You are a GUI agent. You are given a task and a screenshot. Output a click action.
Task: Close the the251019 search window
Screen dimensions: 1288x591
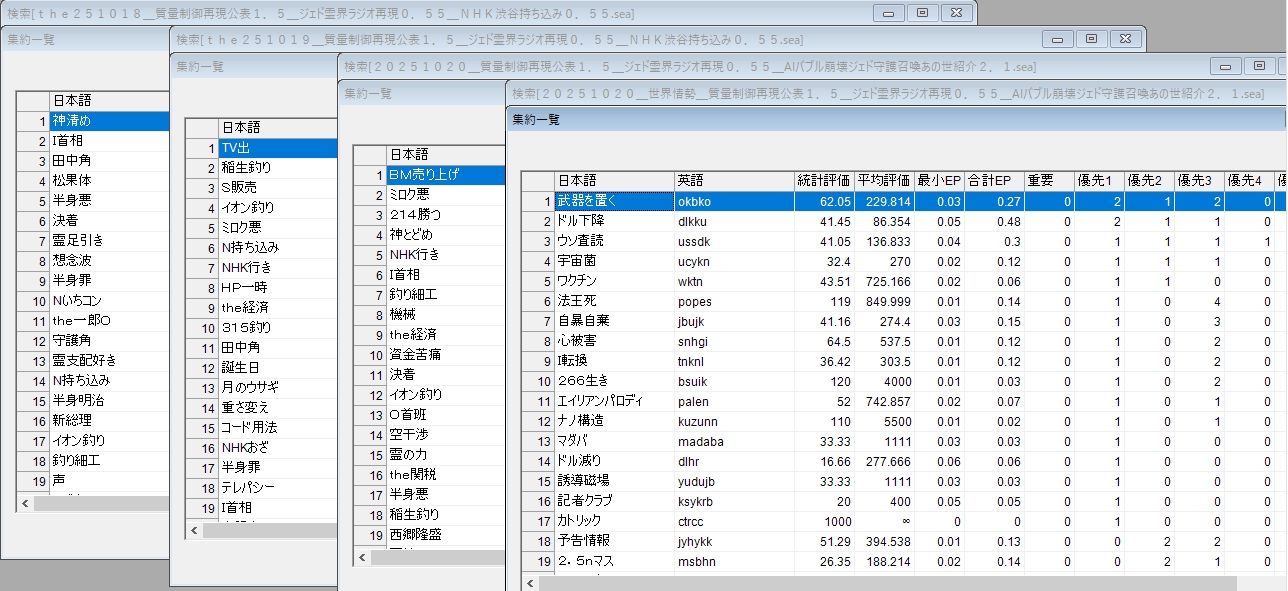point(1124,39)
